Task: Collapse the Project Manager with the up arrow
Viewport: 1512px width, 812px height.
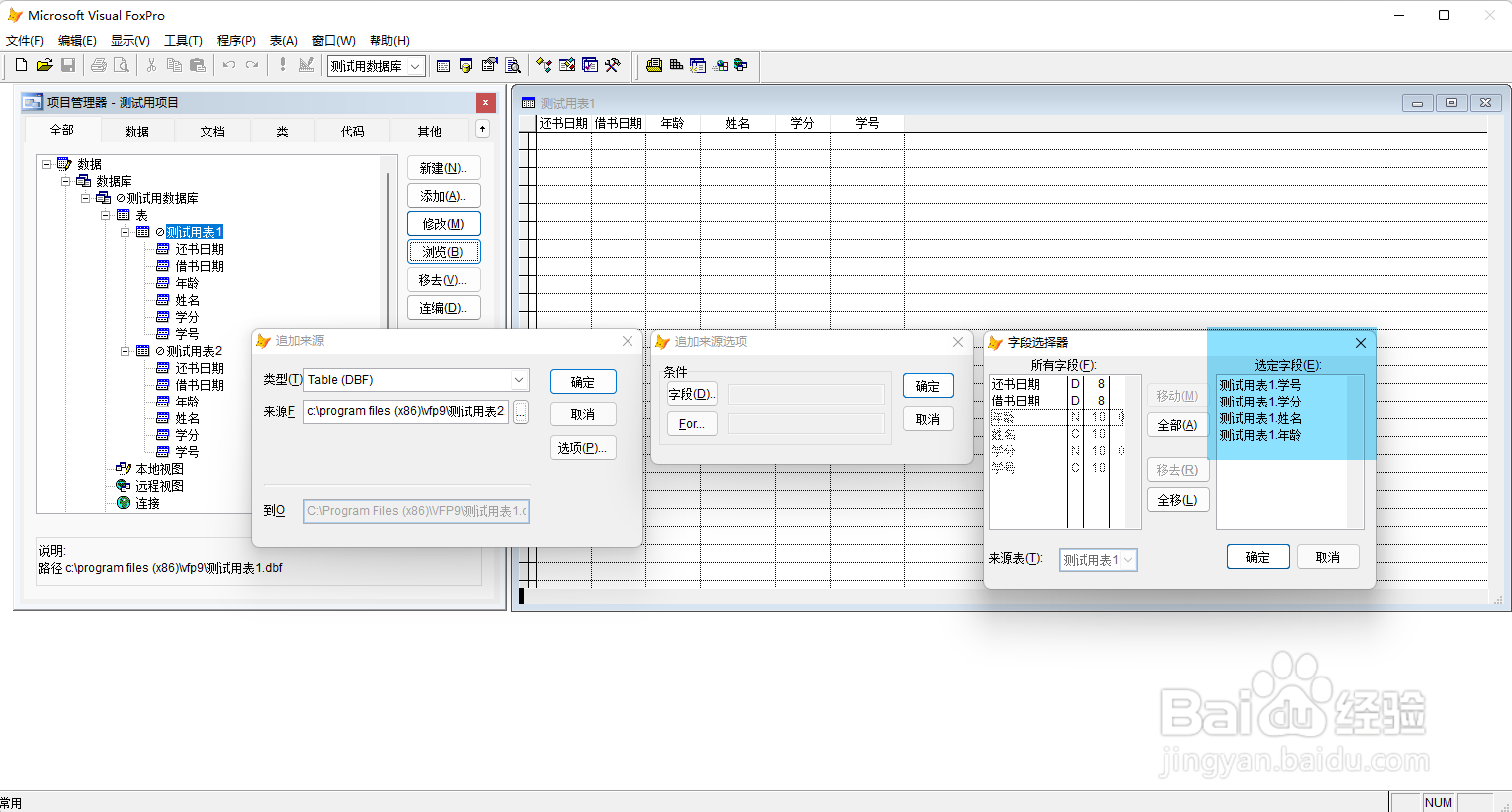Action: click(x=483, y=129)
